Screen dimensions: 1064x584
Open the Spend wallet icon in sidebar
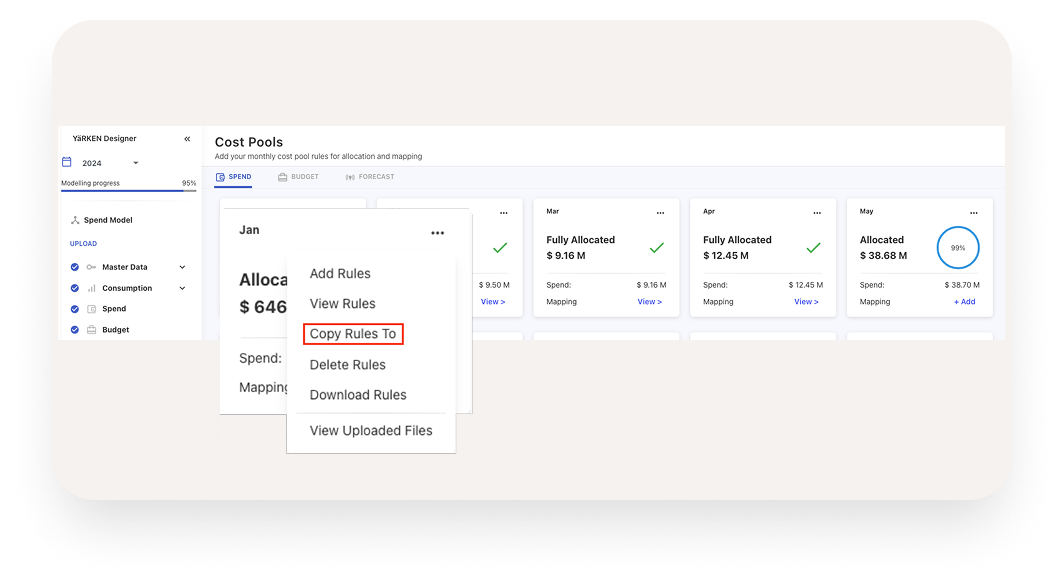[x=90, y=308]
